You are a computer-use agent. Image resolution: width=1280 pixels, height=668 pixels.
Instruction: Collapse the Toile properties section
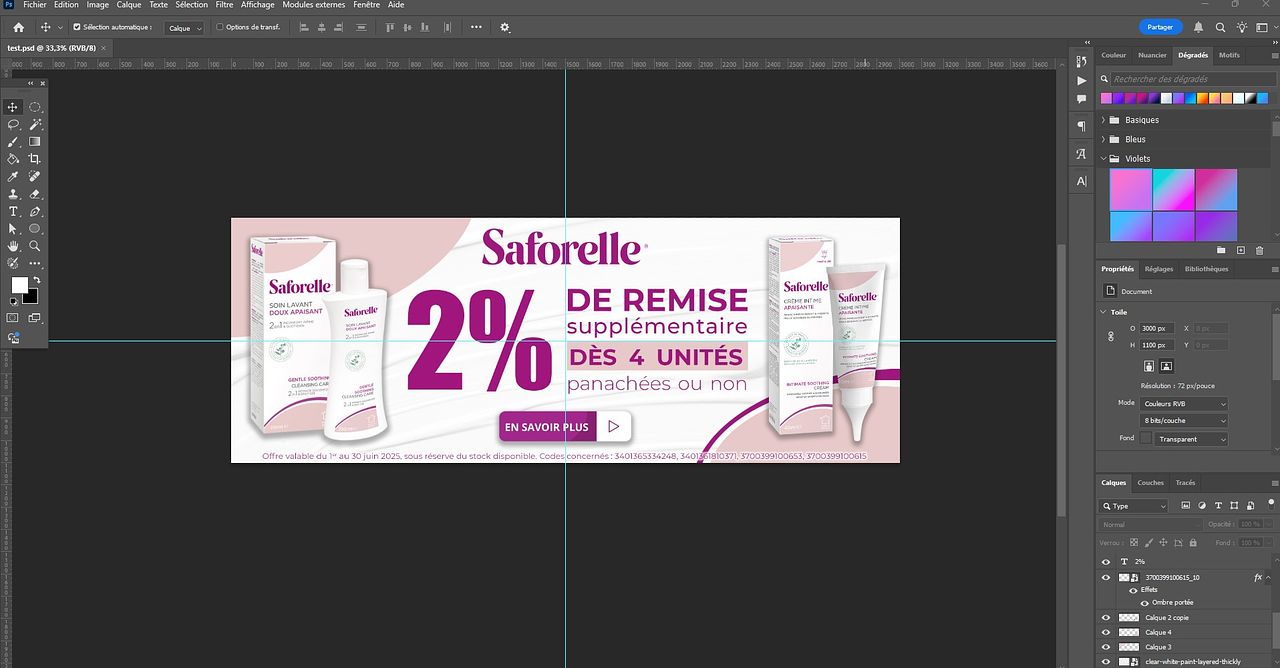tap(1104, 312)
